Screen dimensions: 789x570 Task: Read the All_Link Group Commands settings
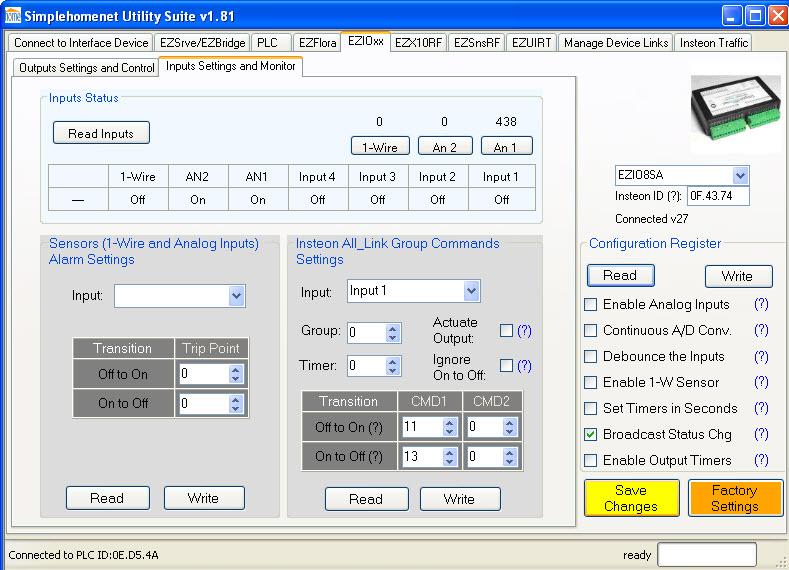[x=366, y=499]
